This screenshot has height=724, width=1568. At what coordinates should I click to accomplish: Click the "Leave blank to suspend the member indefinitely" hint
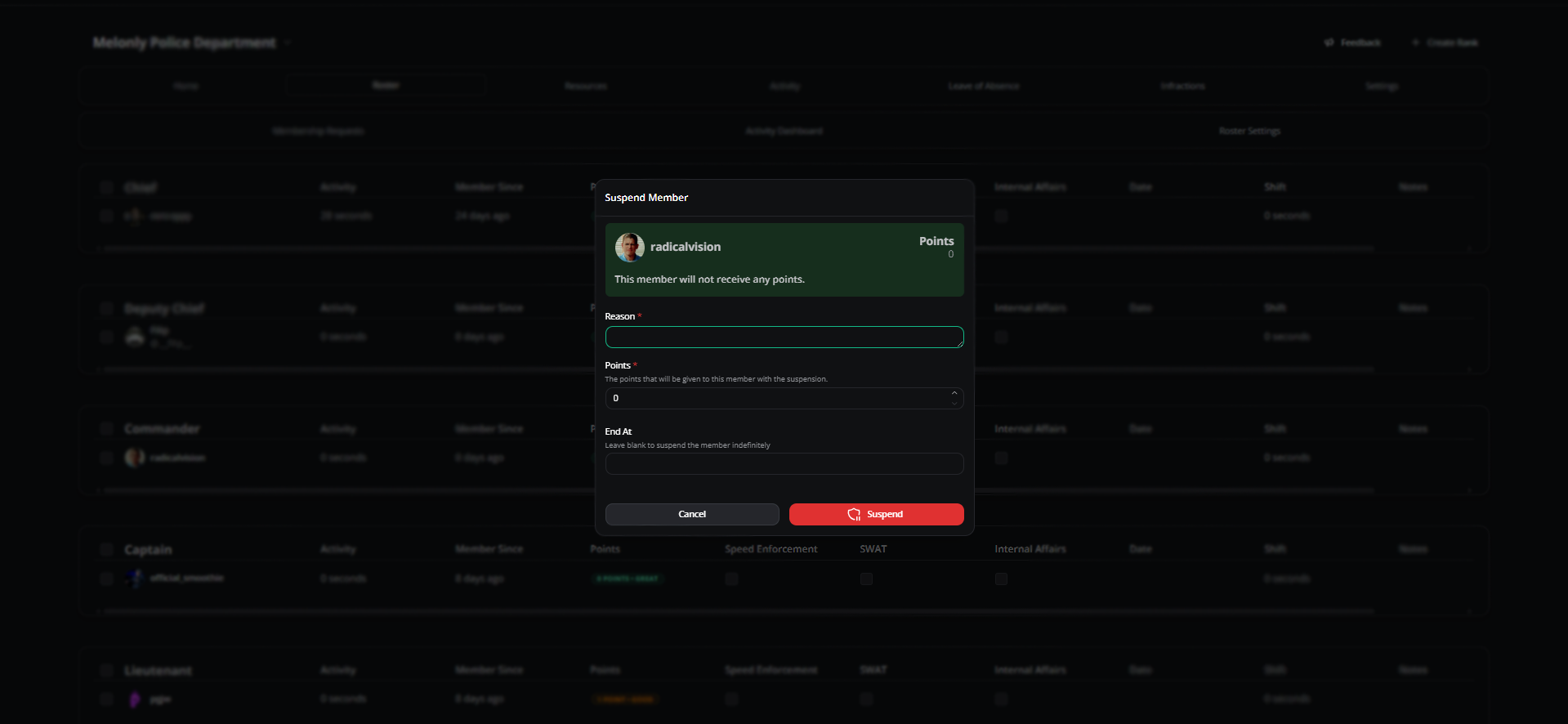coord(687,445)
